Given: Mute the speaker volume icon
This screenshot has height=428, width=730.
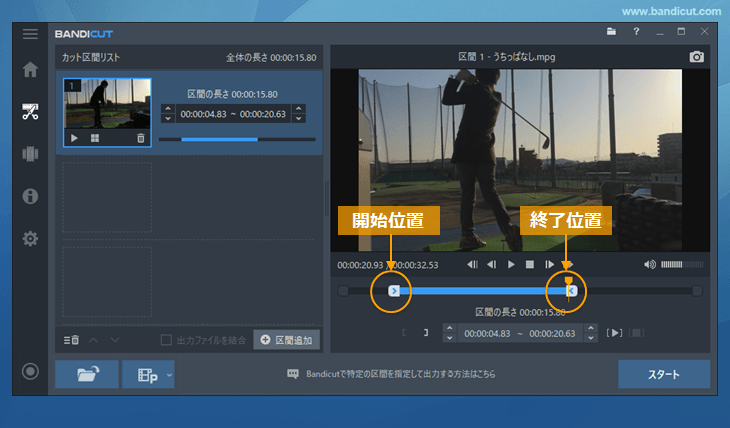Looking at the screenshot, I should [x=649, y=265].
